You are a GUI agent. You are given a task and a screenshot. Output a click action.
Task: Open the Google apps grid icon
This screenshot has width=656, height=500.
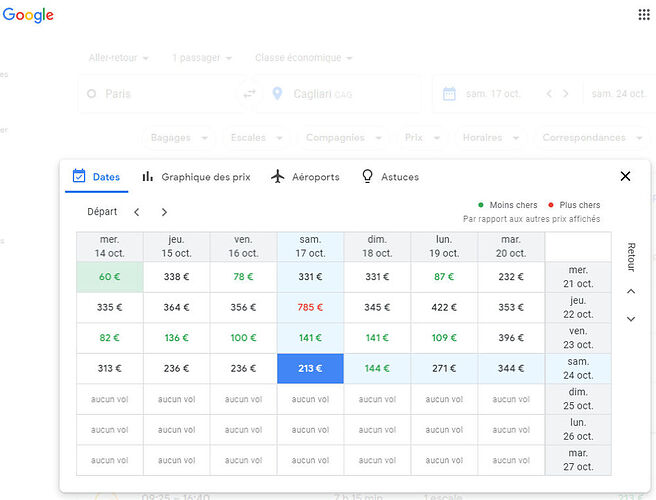click(x=644, y=15)
